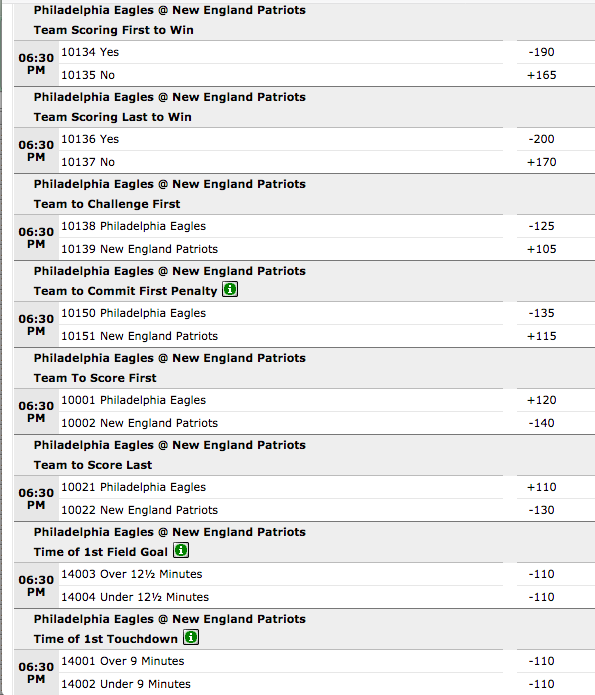Screen dimensions: 595x695
Task: Click the Team To Score First heading
Action: pyautogui.click(x=95, y=378)
